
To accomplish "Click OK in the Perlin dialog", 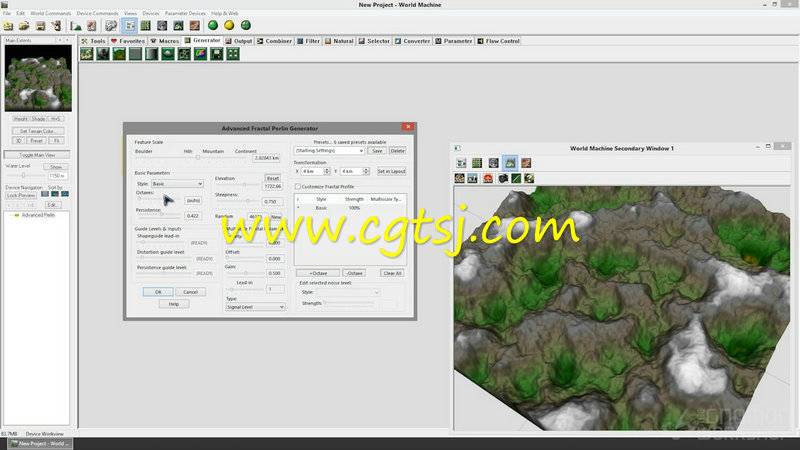I will pos(158,292).
